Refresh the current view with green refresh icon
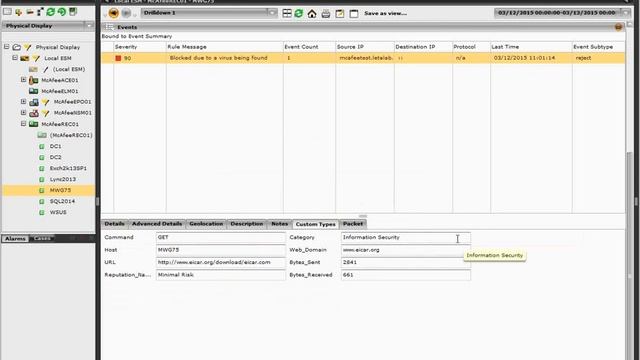This screenshot has width=640, height=360. [x=299, y=13]
